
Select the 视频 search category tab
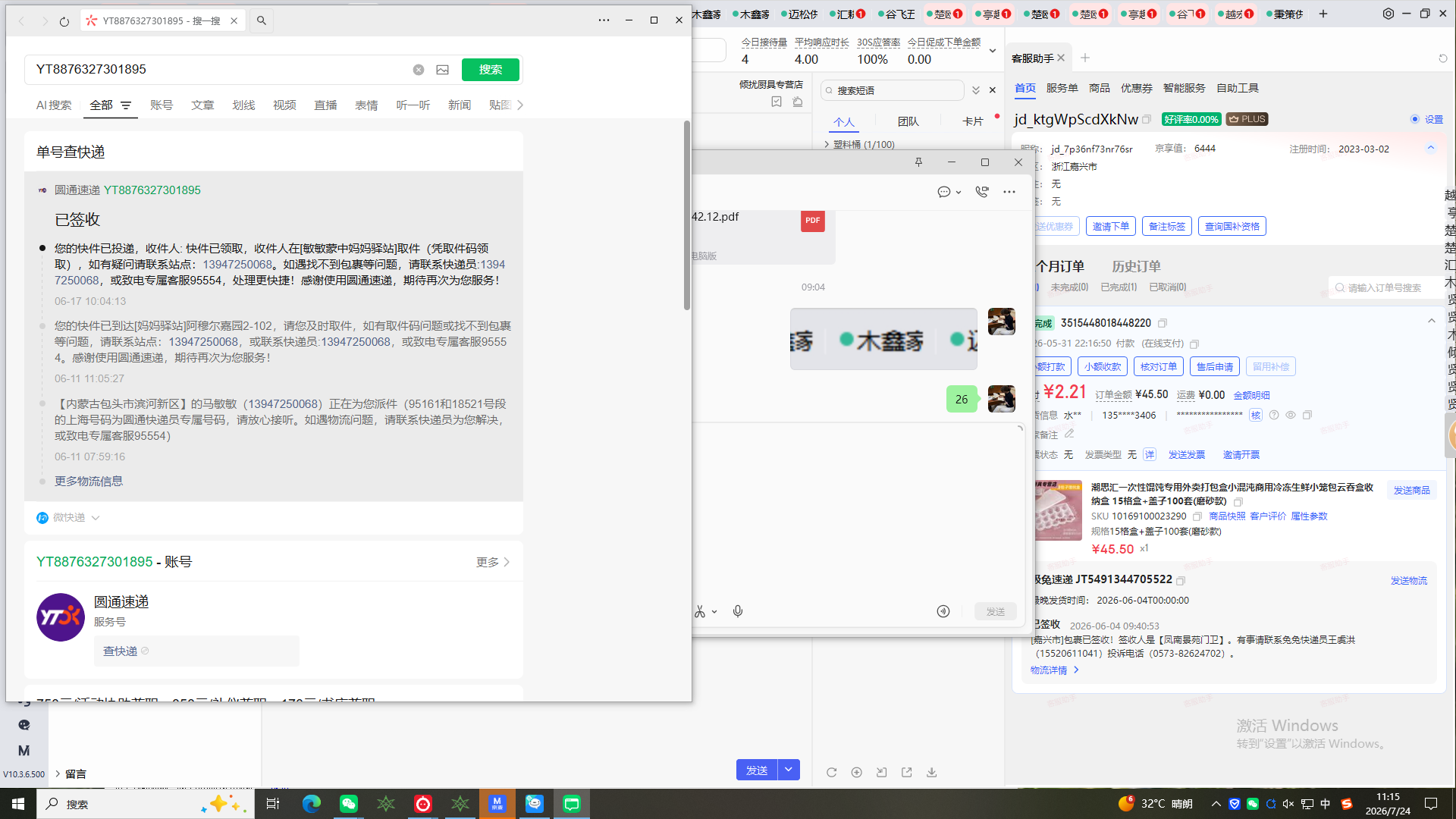284,105
